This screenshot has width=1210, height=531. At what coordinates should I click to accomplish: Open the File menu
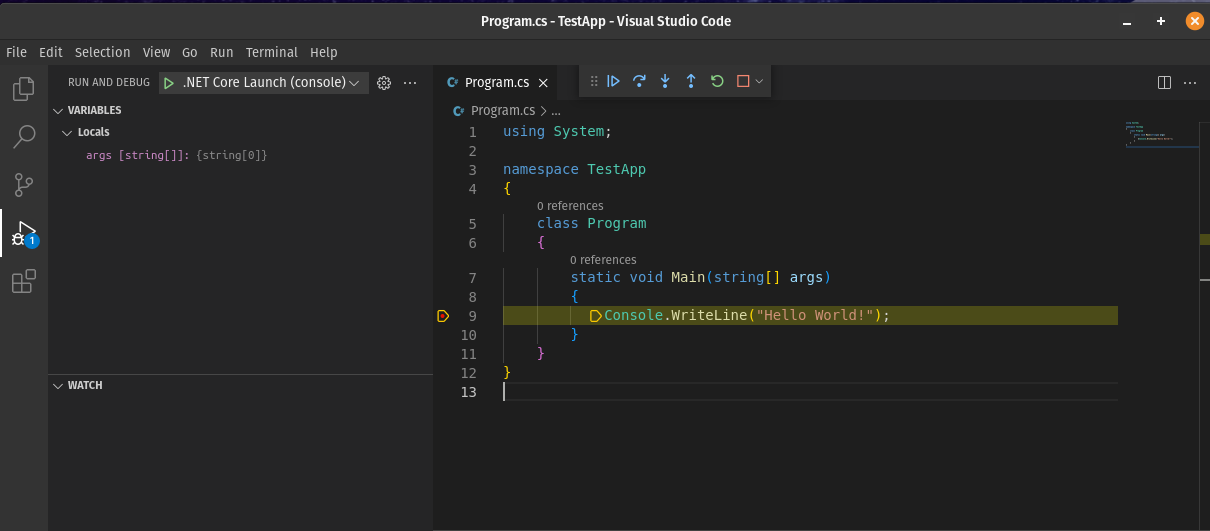(x=16, y=52)
